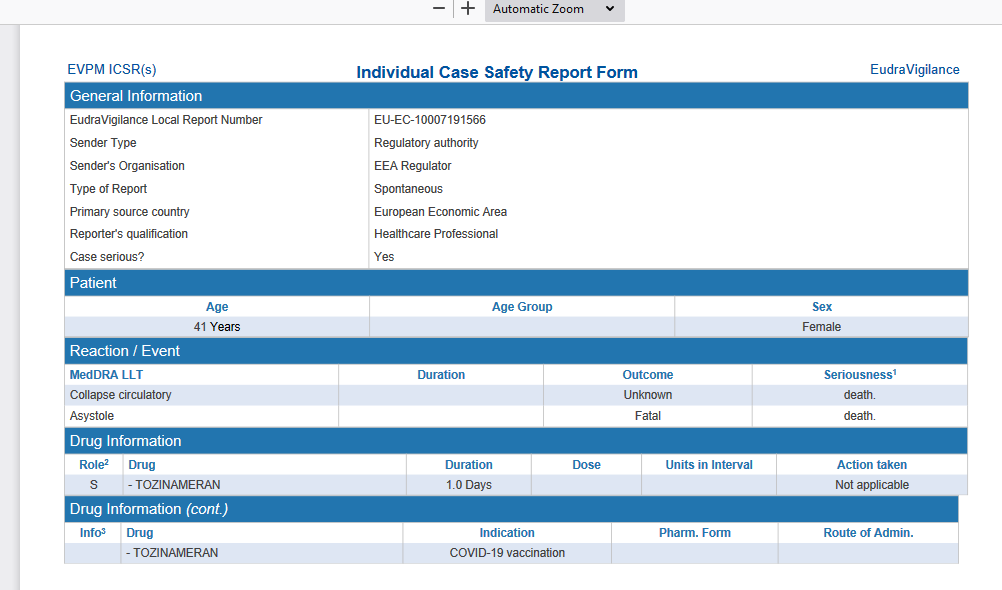Click the EudraVigilance header text

914,70
